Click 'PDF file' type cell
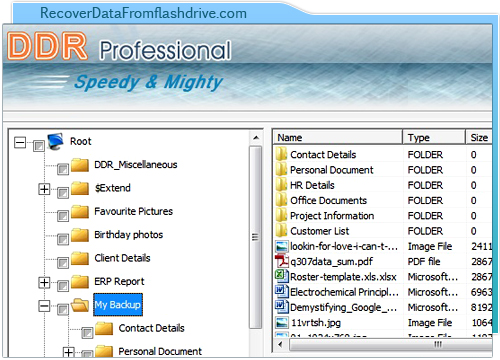 click(x=424, y=262)
